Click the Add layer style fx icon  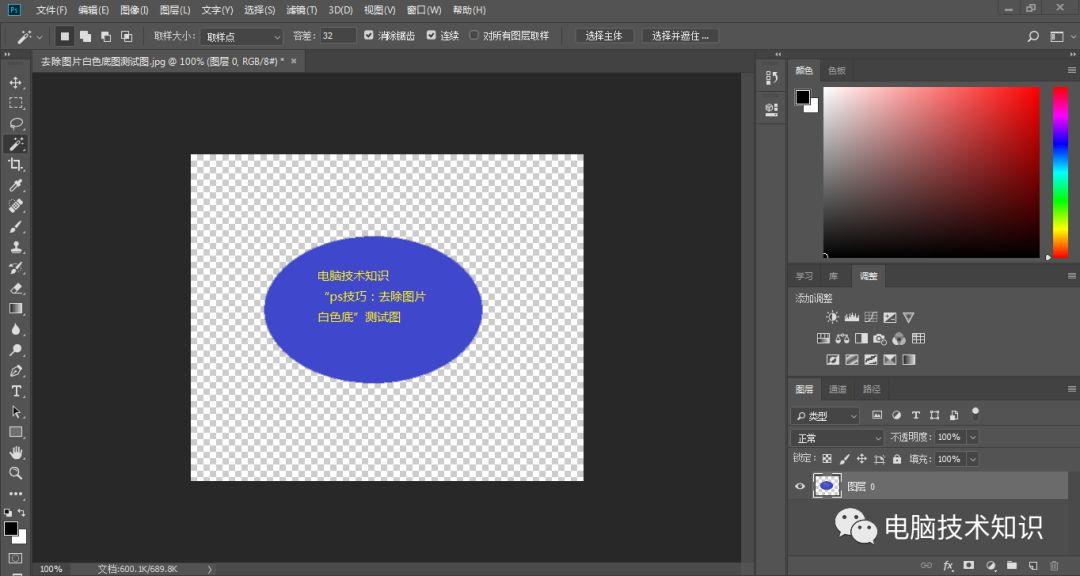(948, 566)
